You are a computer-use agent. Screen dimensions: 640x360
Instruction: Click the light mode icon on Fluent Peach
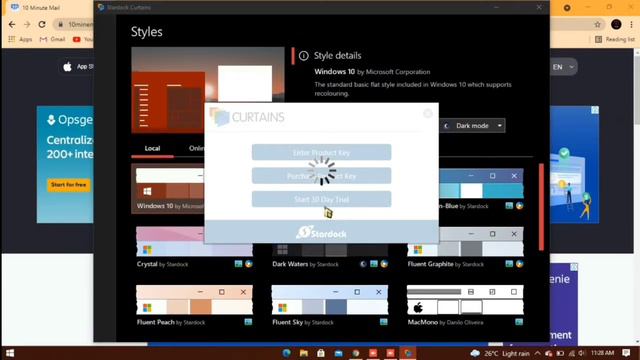click(248, 322)
